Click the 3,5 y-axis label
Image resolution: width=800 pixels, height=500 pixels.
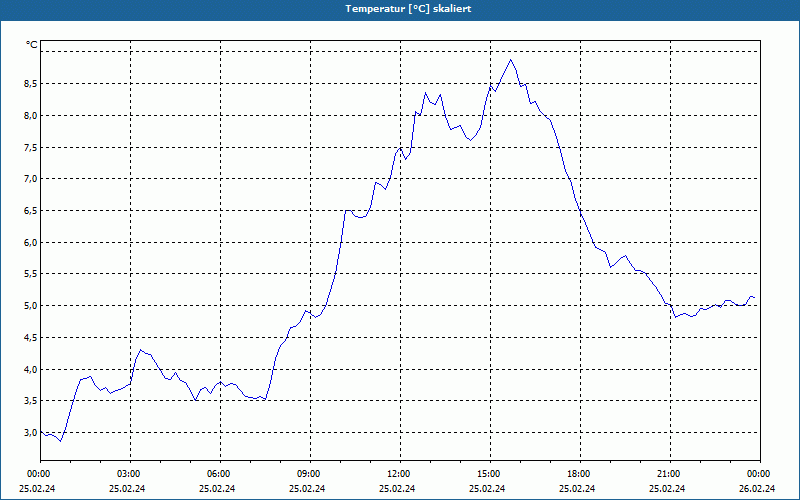(30, 401)
